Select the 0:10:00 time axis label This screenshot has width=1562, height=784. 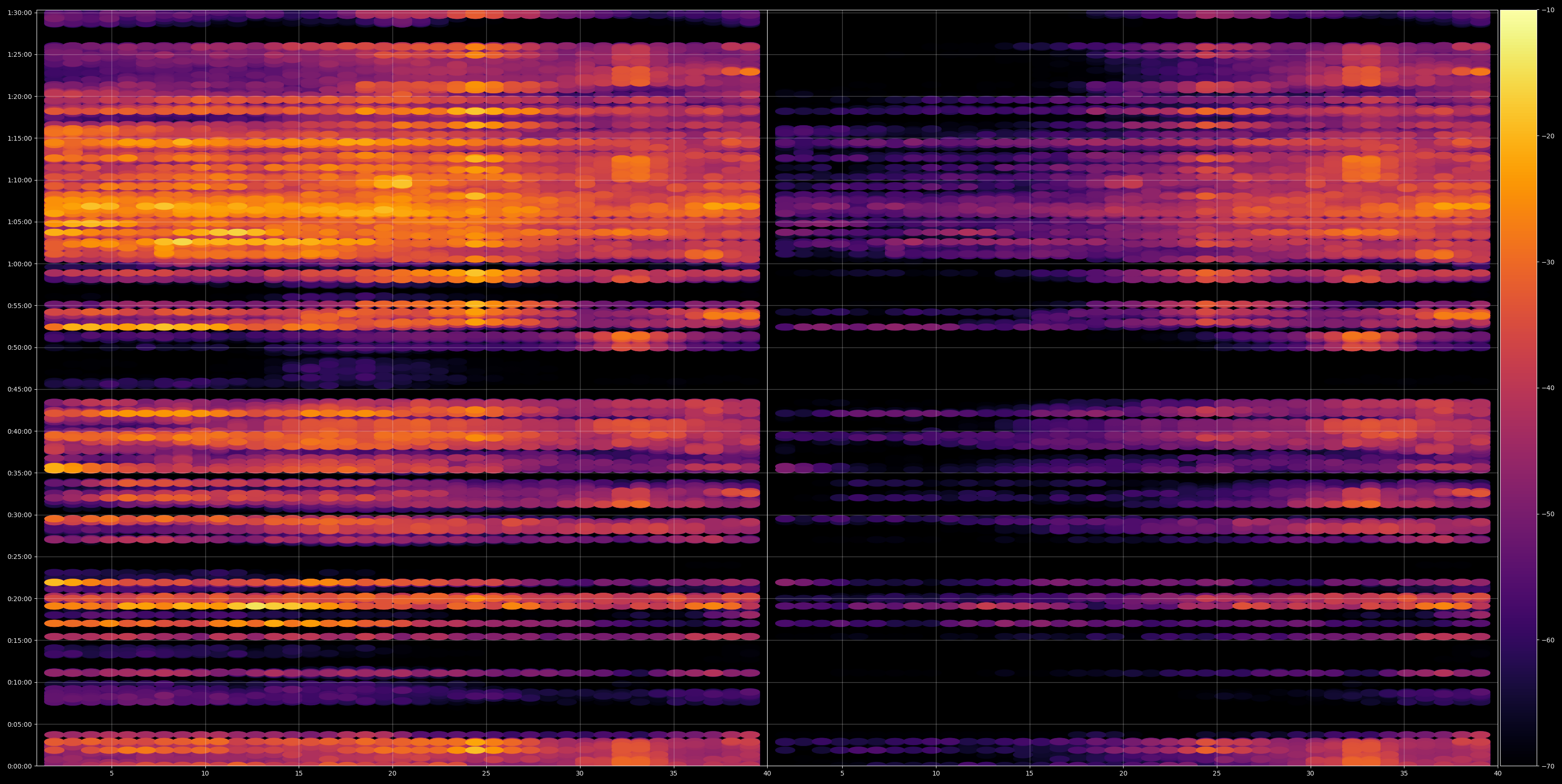click(x=19, y=682)
